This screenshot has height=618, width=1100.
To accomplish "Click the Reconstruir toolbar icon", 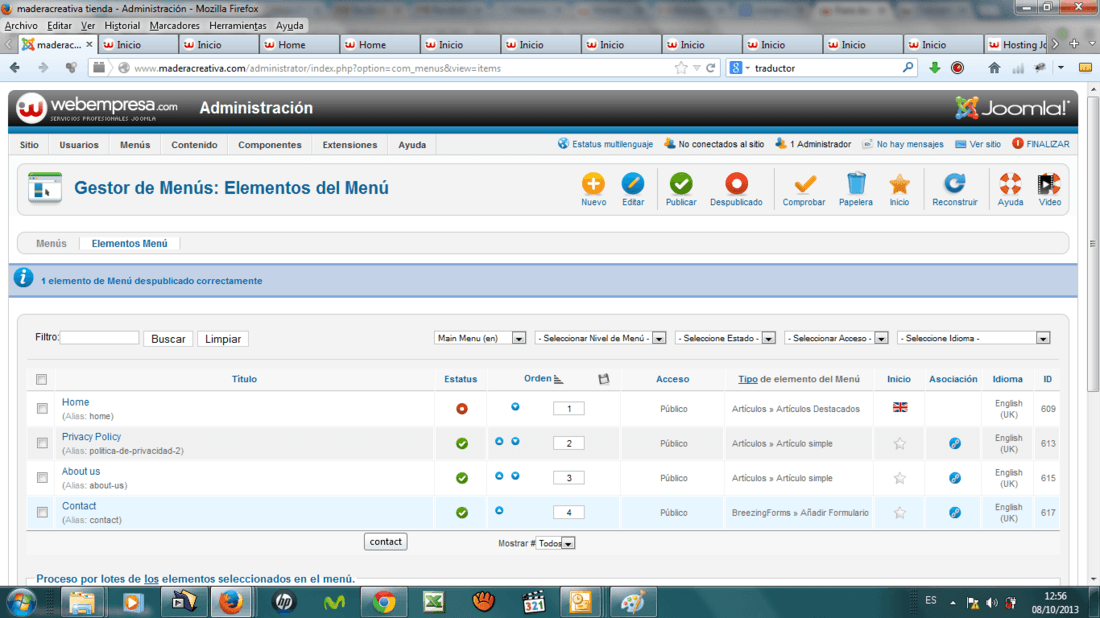I will [x=954, y=184].
